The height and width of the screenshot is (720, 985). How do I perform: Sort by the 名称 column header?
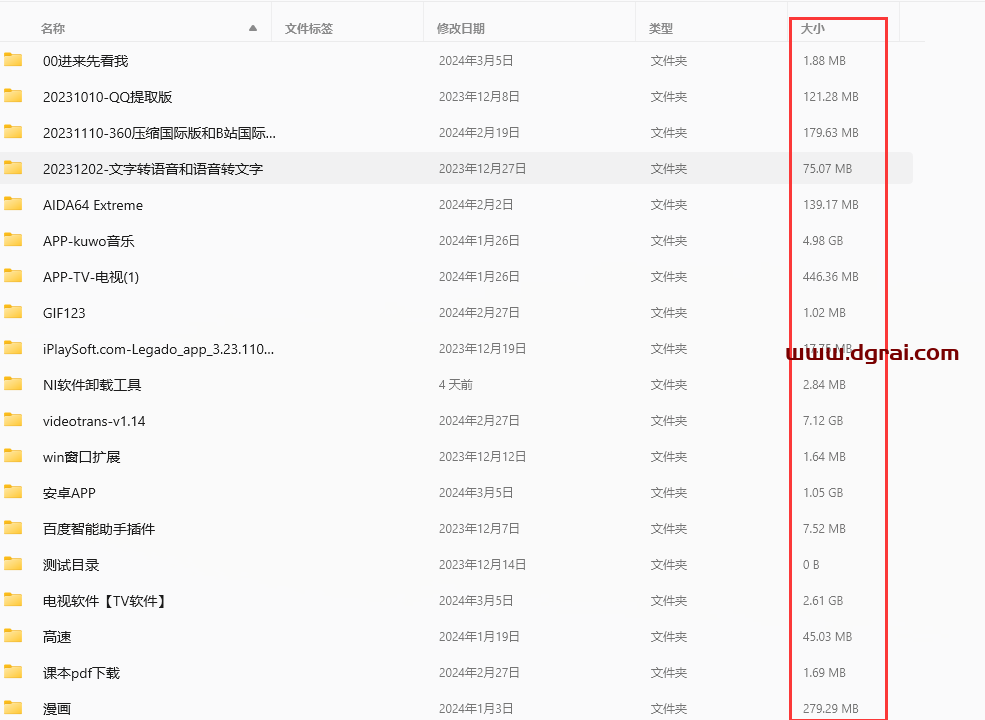[53, 28]
